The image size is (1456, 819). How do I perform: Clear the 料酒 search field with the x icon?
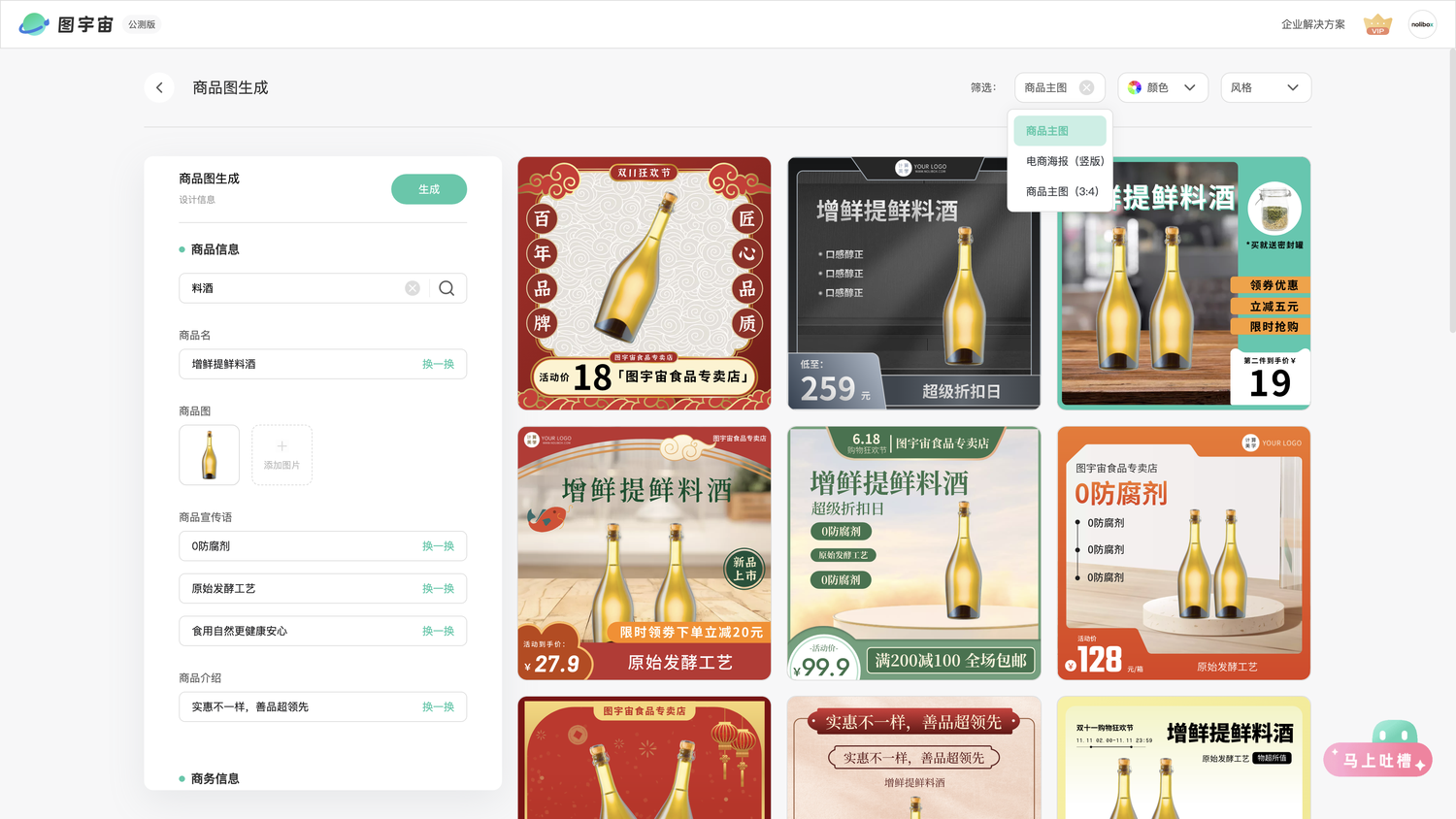413,288
